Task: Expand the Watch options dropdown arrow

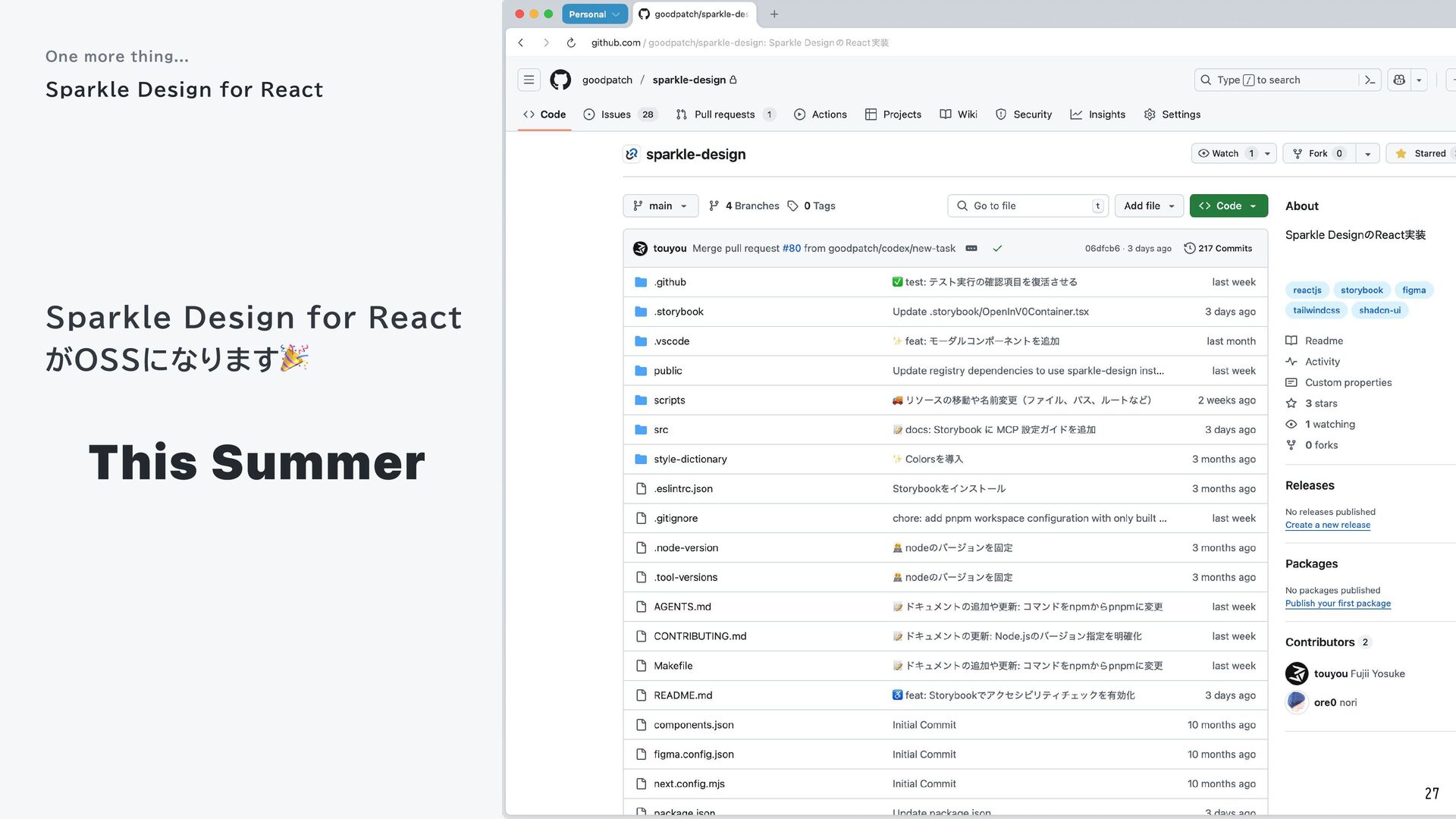Action: [1267, 153]
